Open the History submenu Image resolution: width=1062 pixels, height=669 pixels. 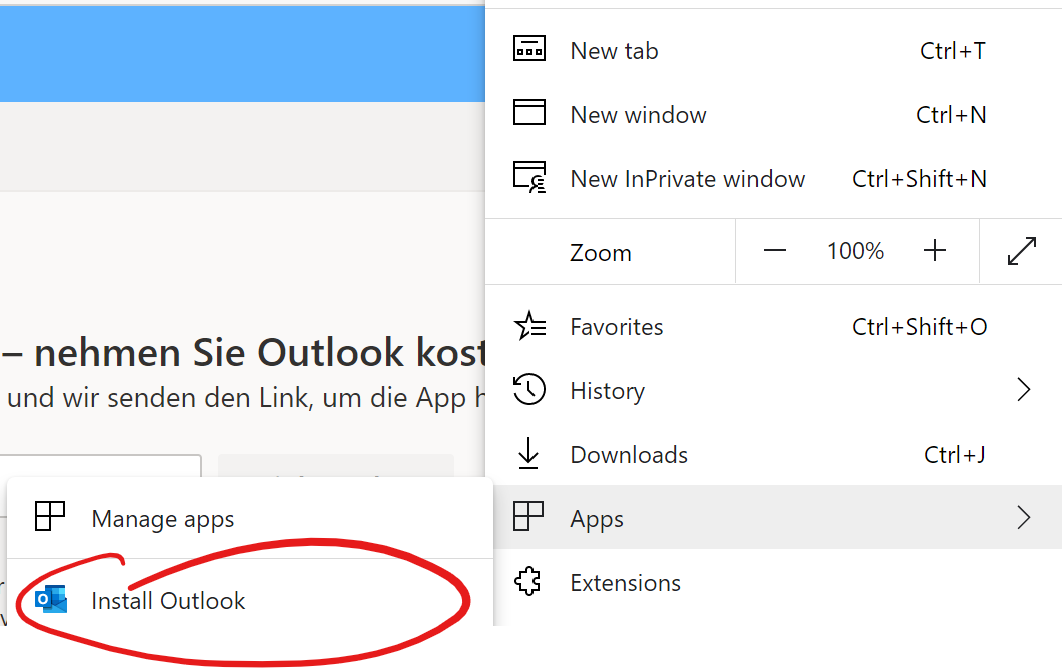[773, 391]
